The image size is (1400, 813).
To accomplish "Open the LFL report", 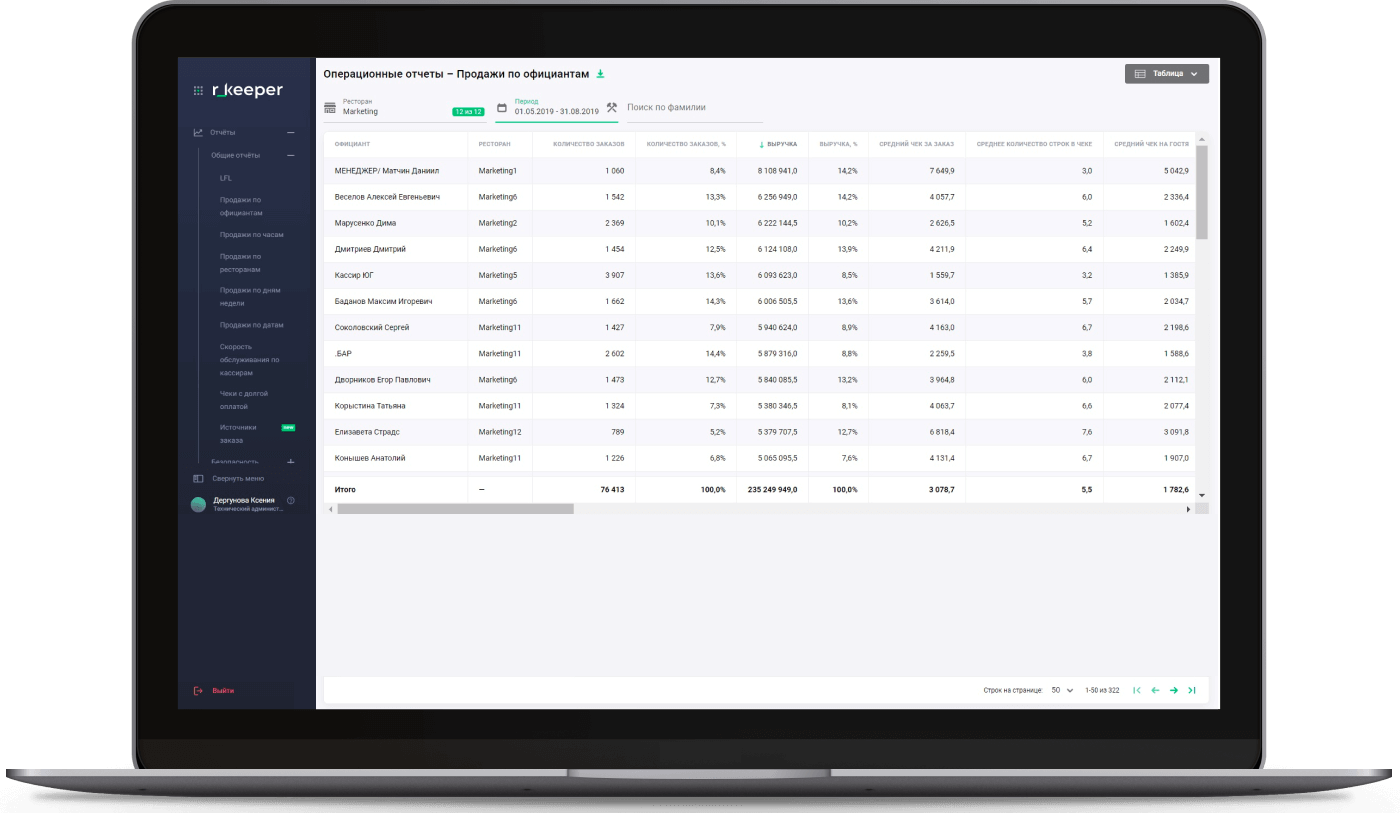I will (x=226, y=178).
